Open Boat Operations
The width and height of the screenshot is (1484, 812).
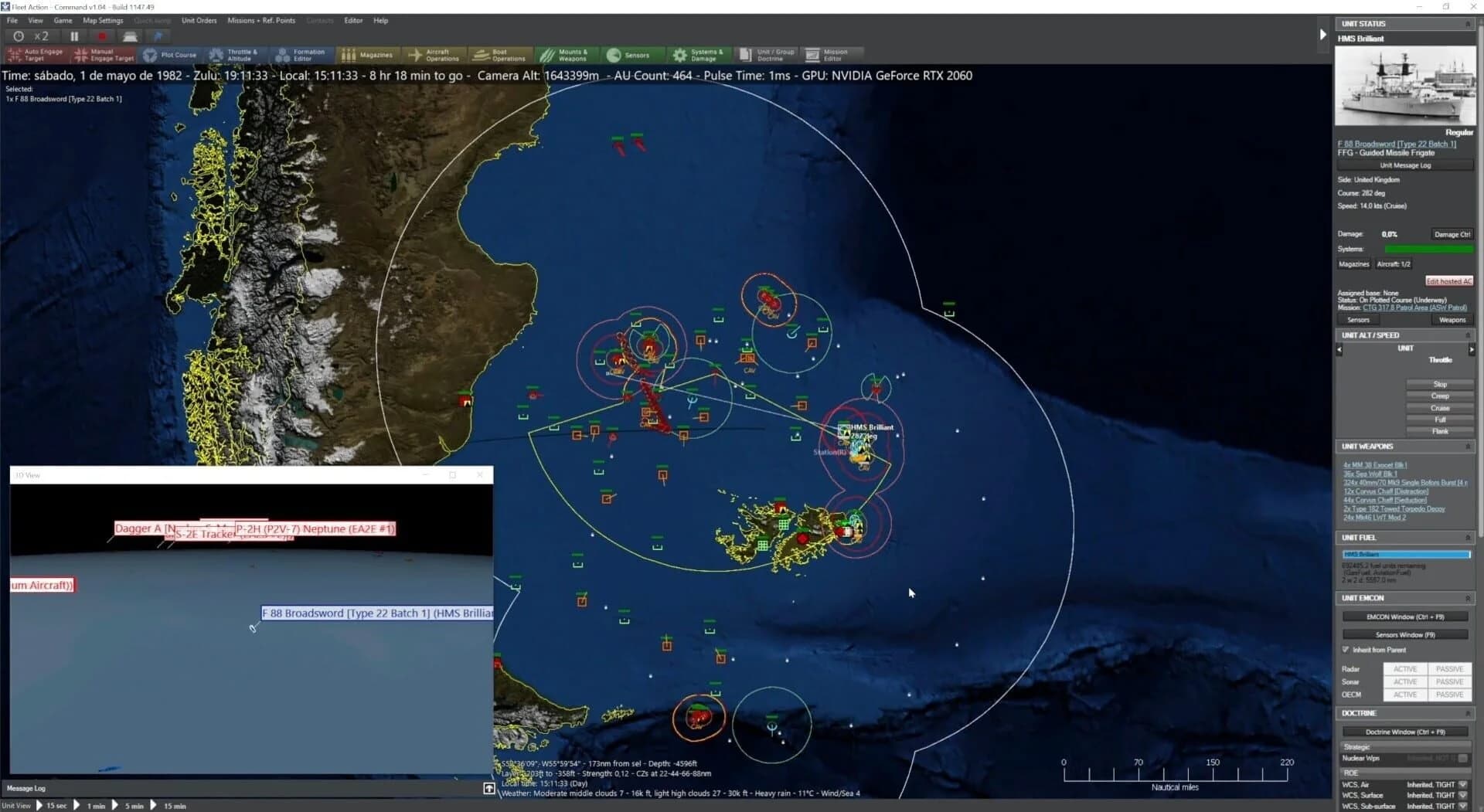pyautogui.click(x=500, y=55)
